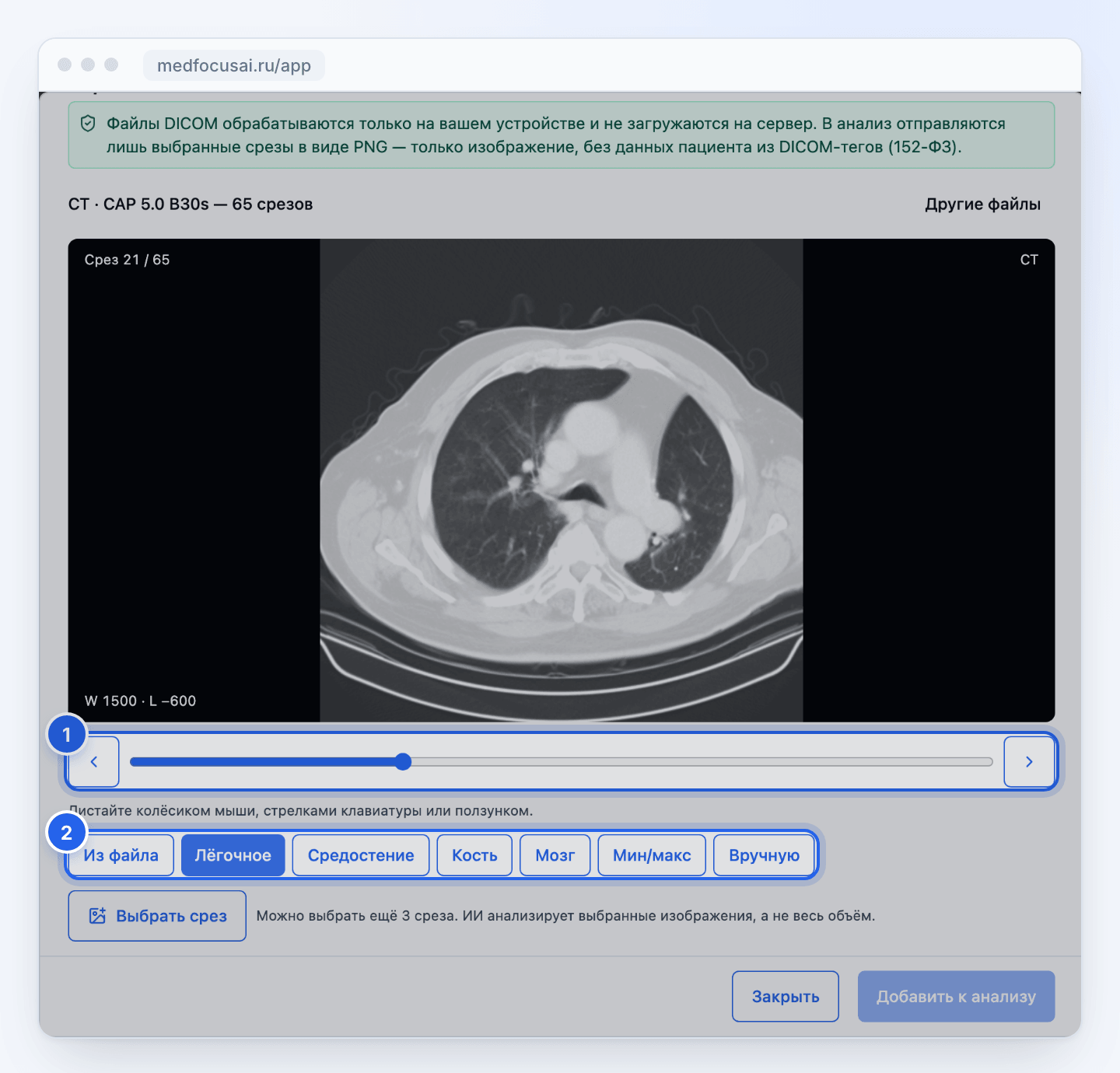Screen dimensions: 1120x1073
Task: Switch to the 'Средостение' window preset
Action: [361, 855]
